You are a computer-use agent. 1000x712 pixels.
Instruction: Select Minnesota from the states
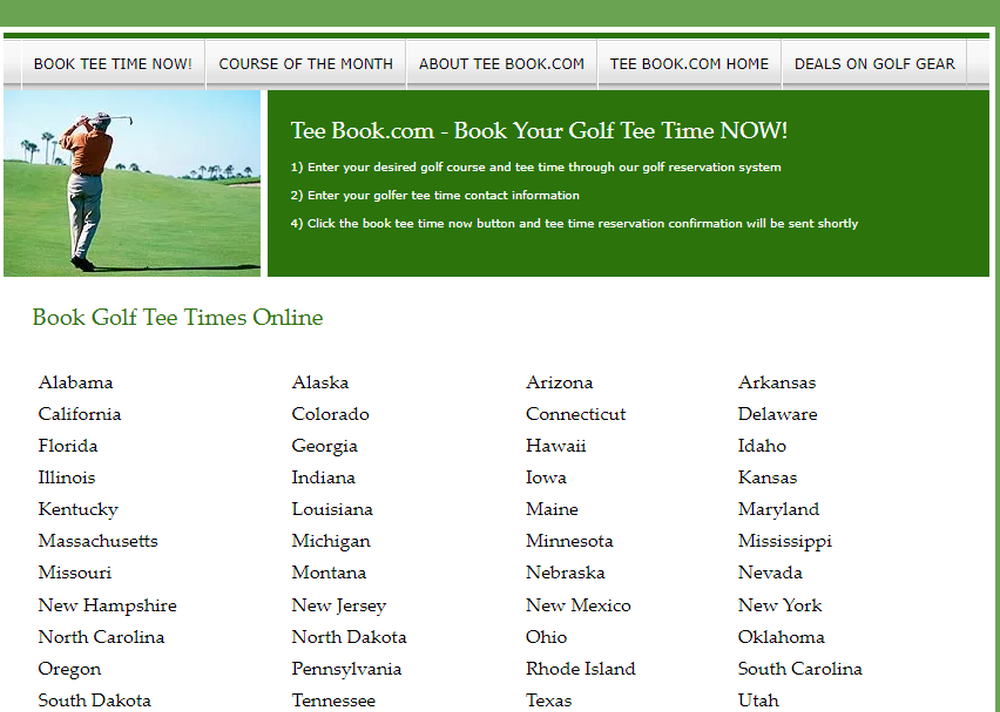pos(570,541)
